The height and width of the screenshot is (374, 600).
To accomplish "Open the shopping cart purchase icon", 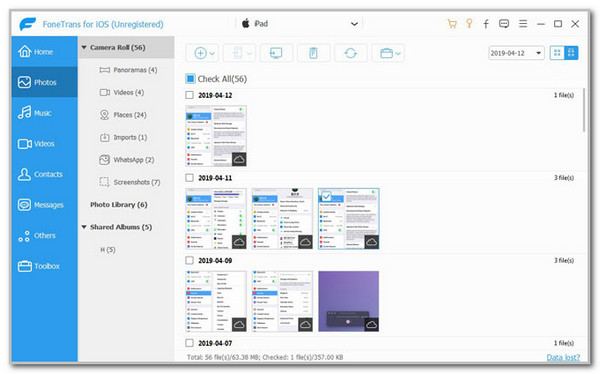I will [452, 24].
